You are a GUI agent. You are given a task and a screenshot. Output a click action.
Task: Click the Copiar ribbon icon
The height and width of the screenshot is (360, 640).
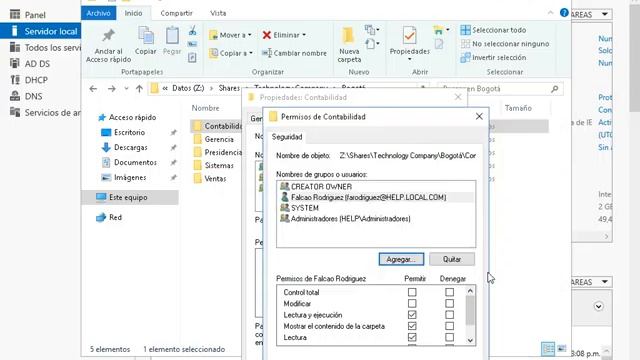click(146, 36)
